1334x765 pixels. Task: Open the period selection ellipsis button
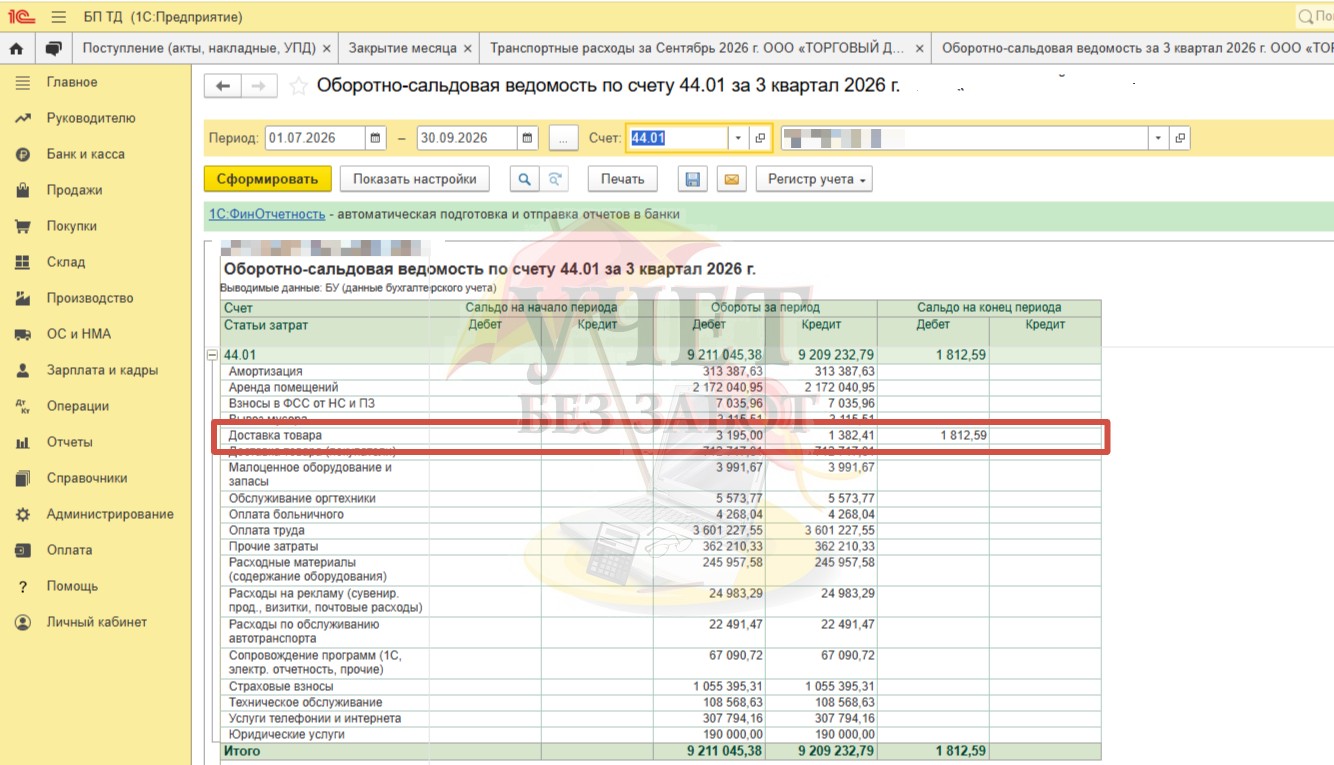pos(564,138)
